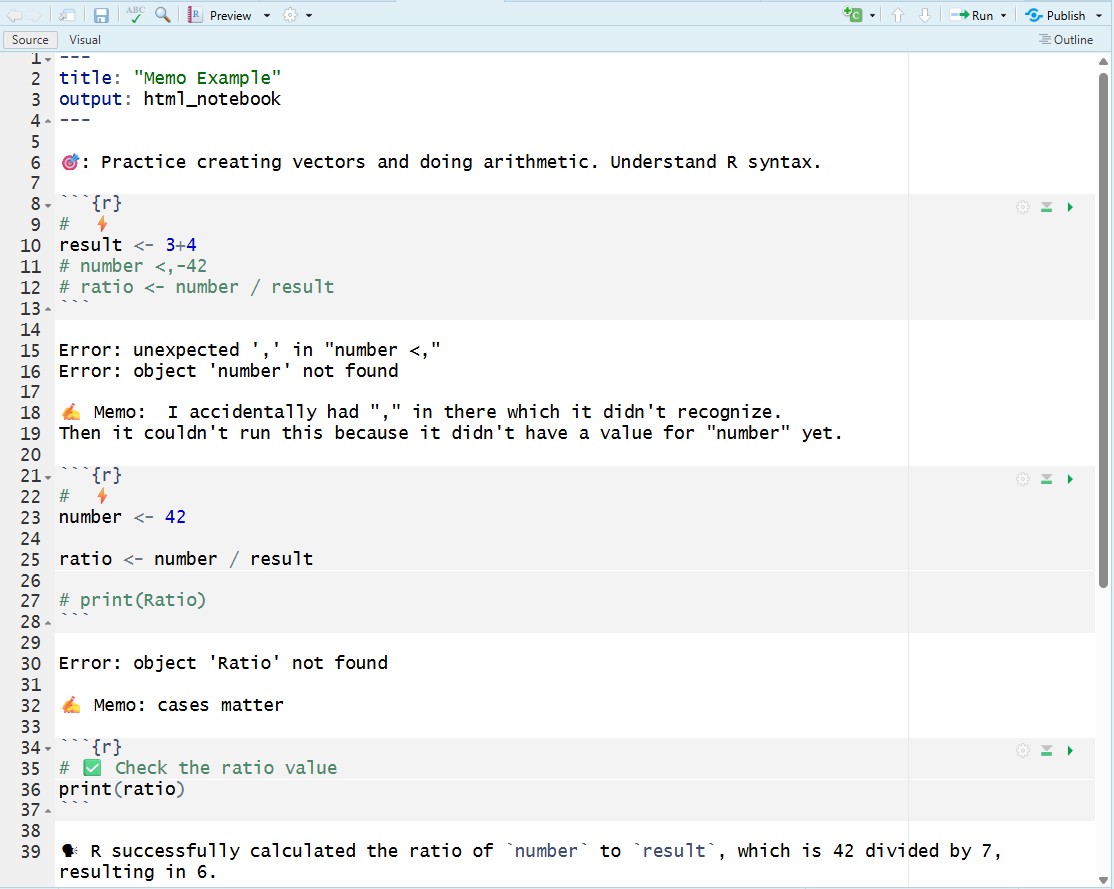Open chunk options gear on line 8
This screenshot has height=889, width=1114.
[1022, 207]
